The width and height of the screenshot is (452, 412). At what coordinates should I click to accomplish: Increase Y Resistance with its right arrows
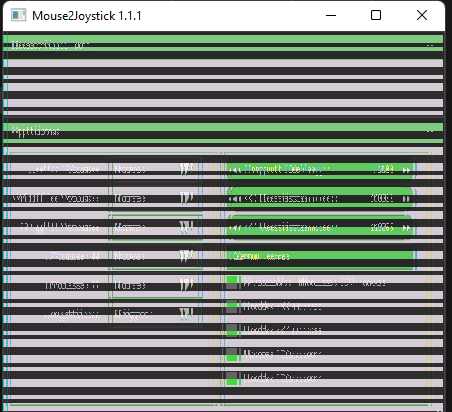click(x=406, y=228)
